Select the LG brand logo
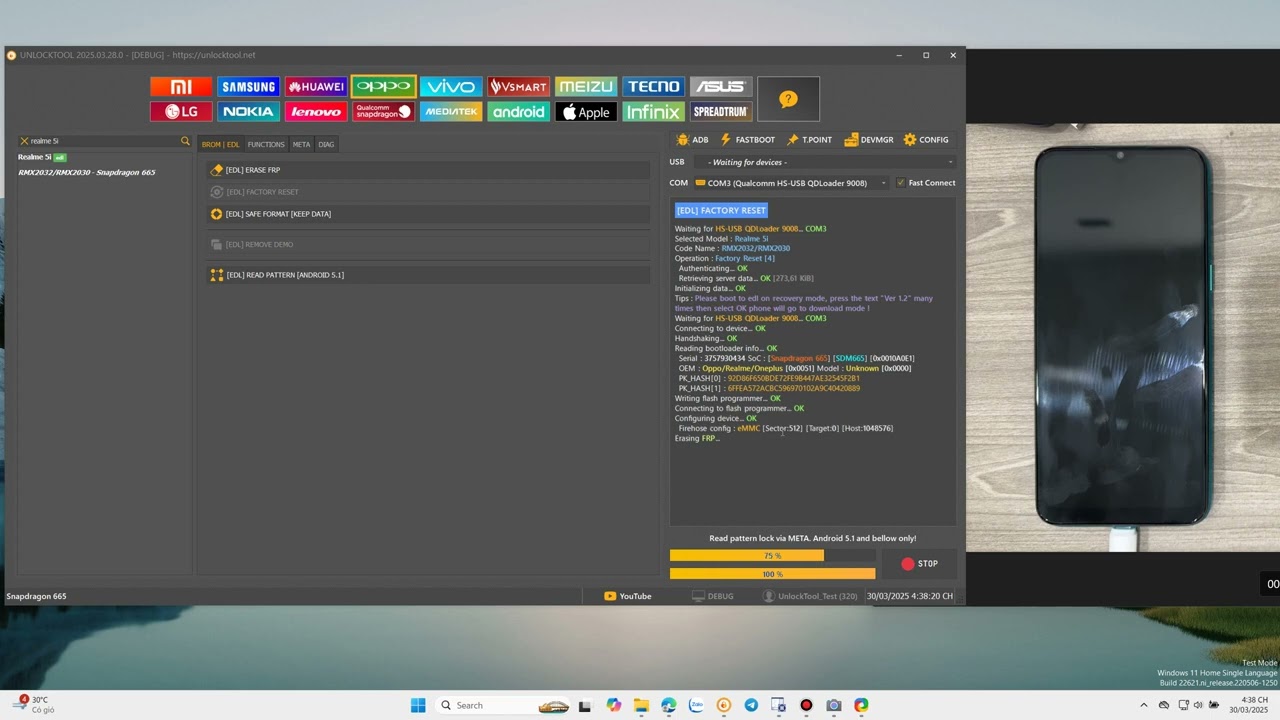 (x=181, y=112)
